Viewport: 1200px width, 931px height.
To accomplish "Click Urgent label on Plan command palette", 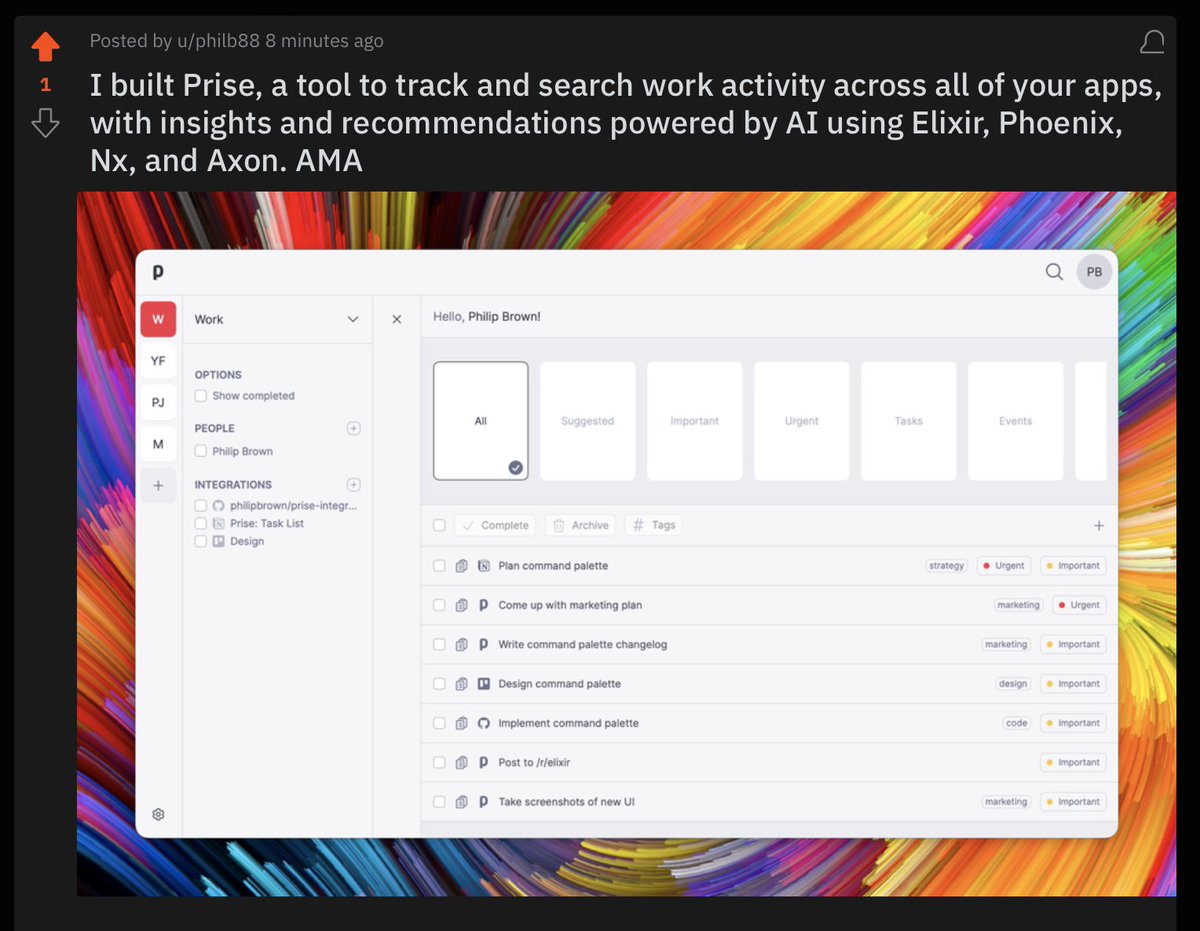I will pos(1004,566).
